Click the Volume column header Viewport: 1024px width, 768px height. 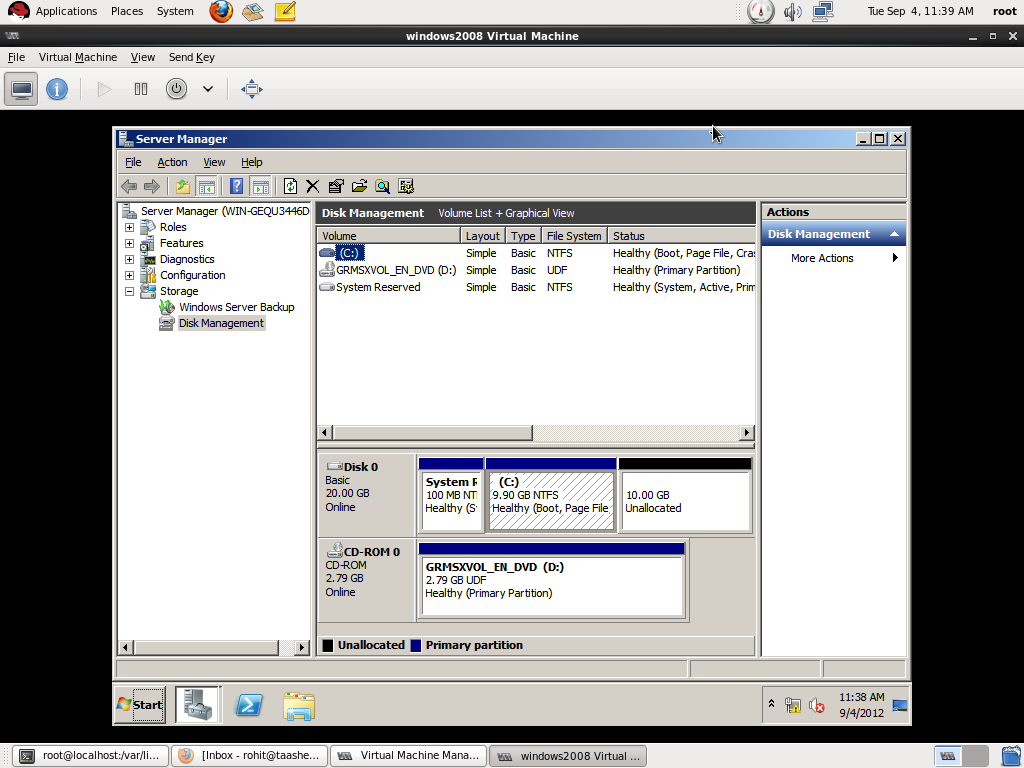389,236
